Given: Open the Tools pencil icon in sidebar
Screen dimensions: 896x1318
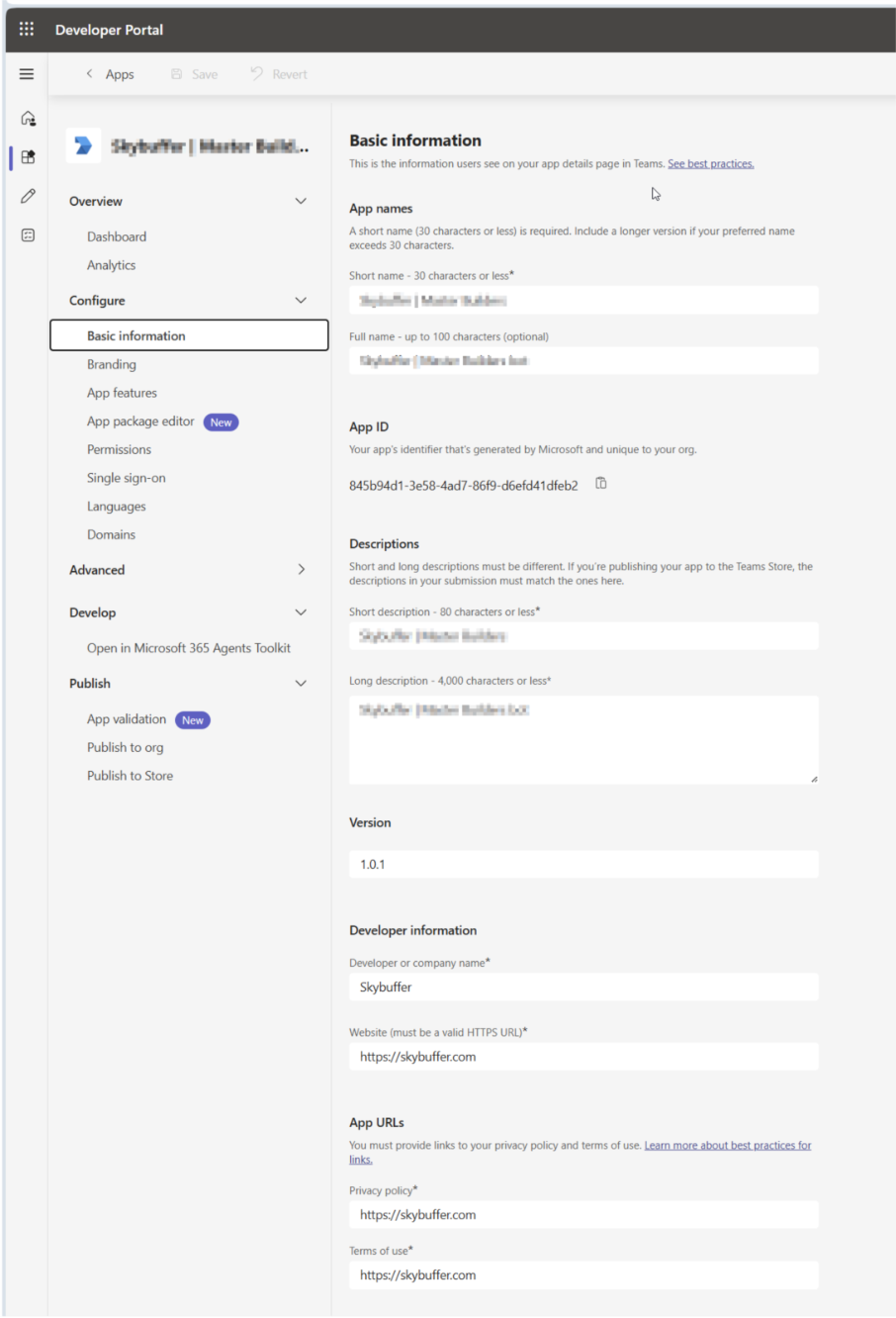Looking at the screenshot, I should pos(28,196).
